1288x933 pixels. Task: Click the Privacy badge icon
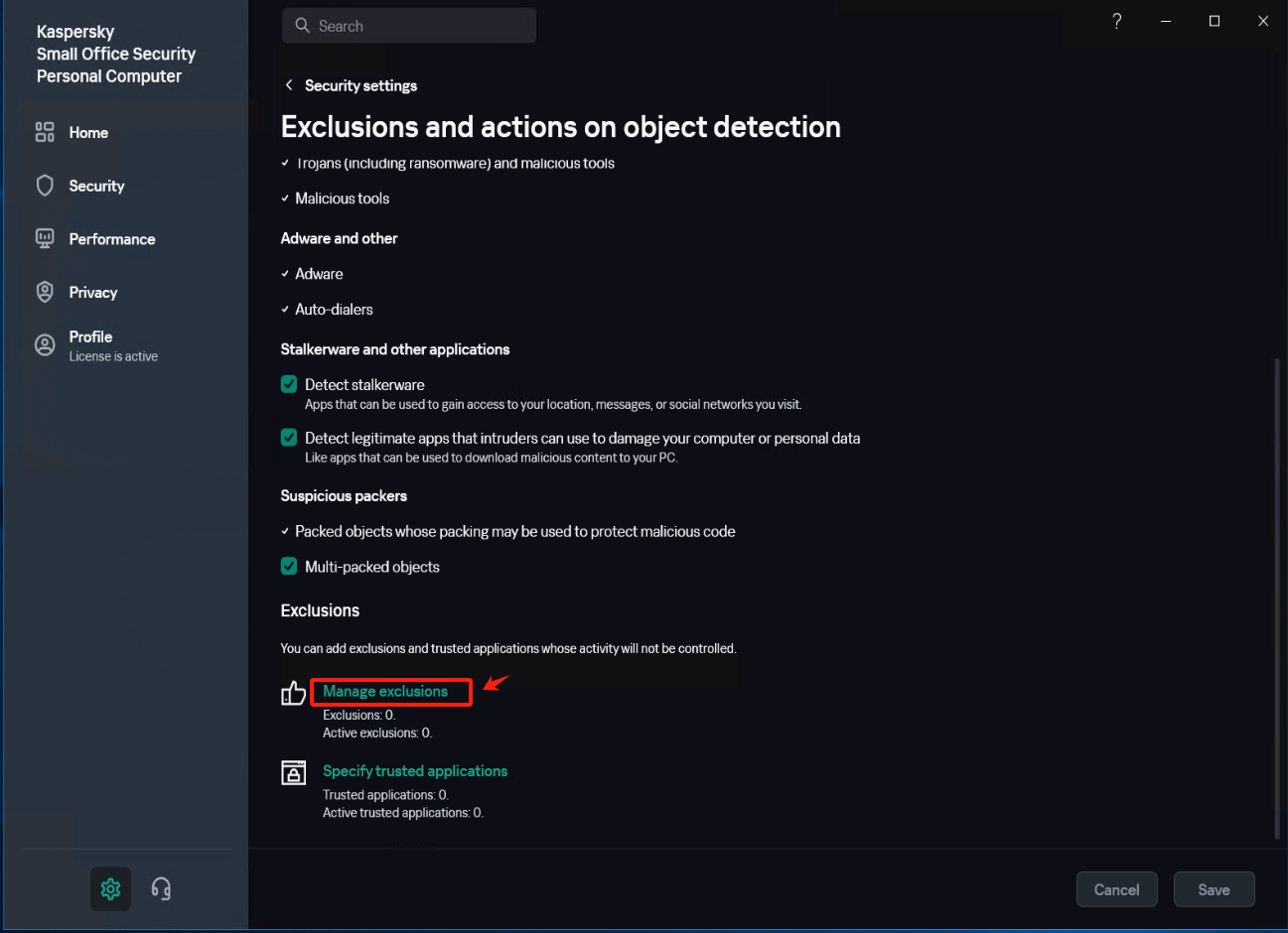[45, 292]
